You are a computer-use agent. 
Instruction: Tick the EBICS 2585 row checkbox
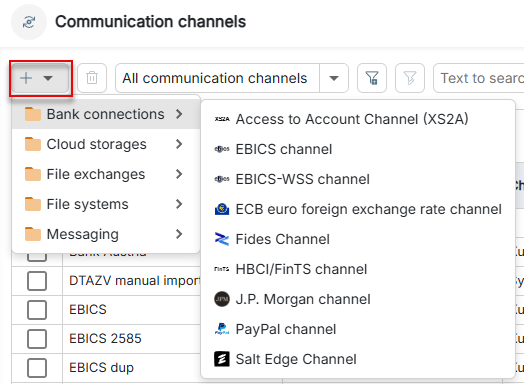(37, 339)
